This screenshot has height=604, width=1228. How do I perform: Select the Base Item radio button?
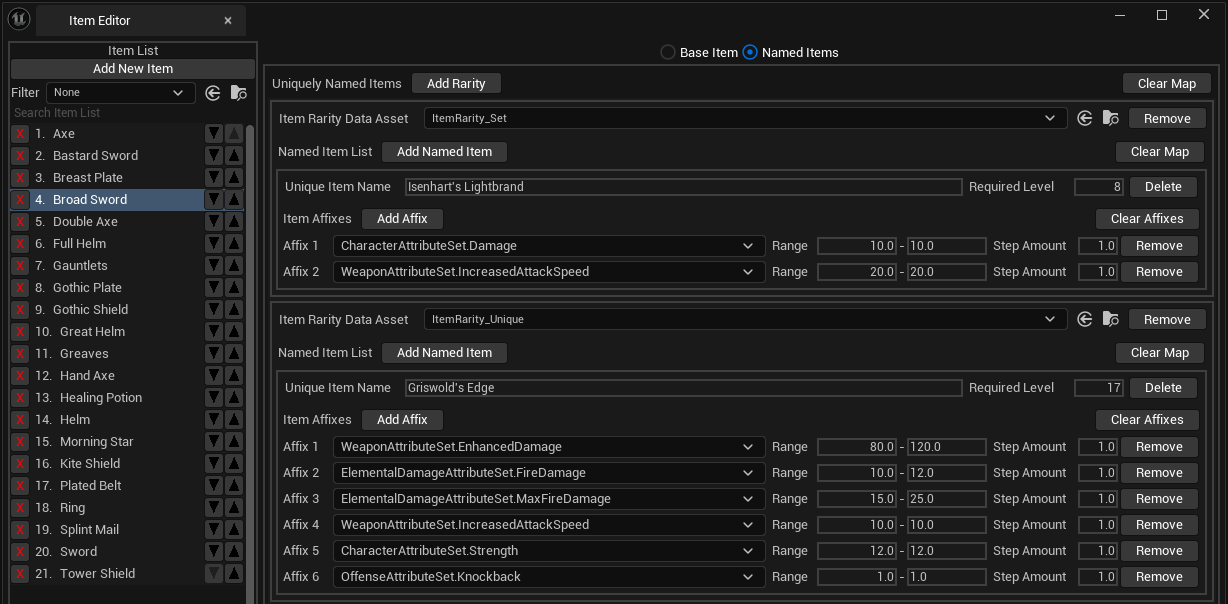[668, 52]
